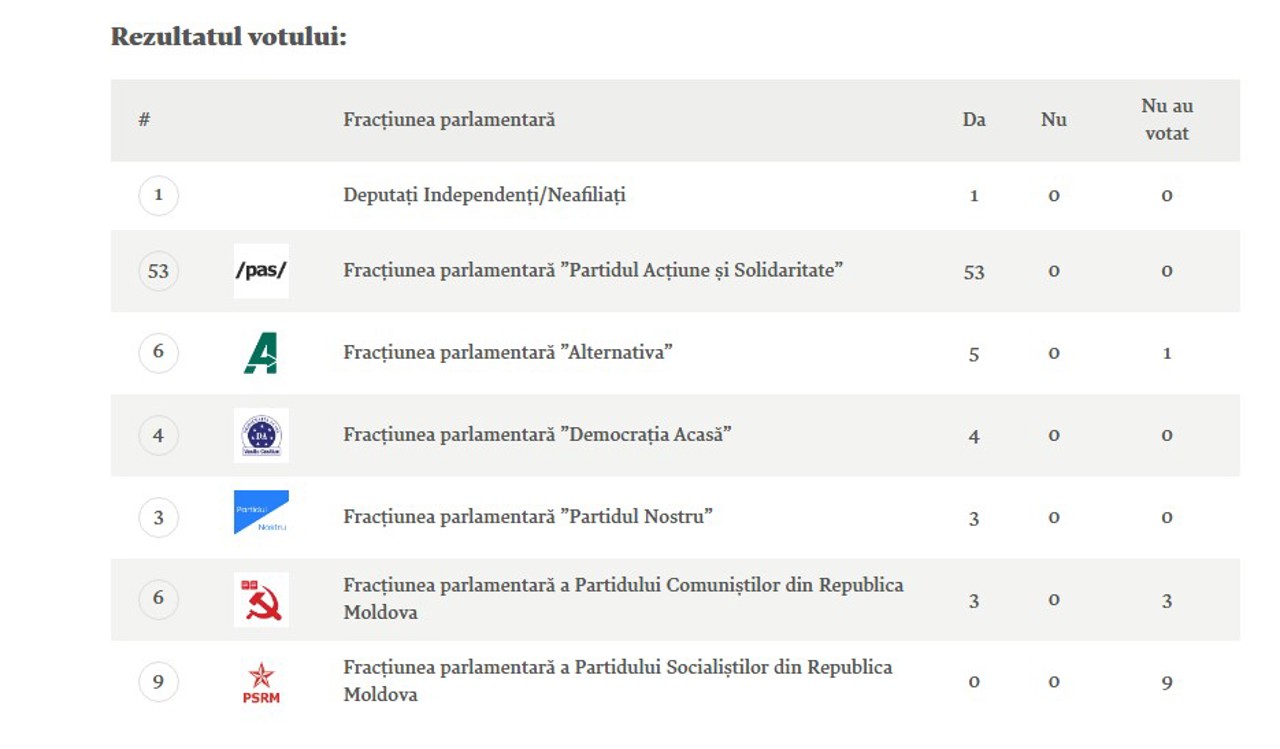Viewport: 1280px width, 749px height.
Task: Open the "Democrația Acasă" faction name
Action: (x=537, y=435)
